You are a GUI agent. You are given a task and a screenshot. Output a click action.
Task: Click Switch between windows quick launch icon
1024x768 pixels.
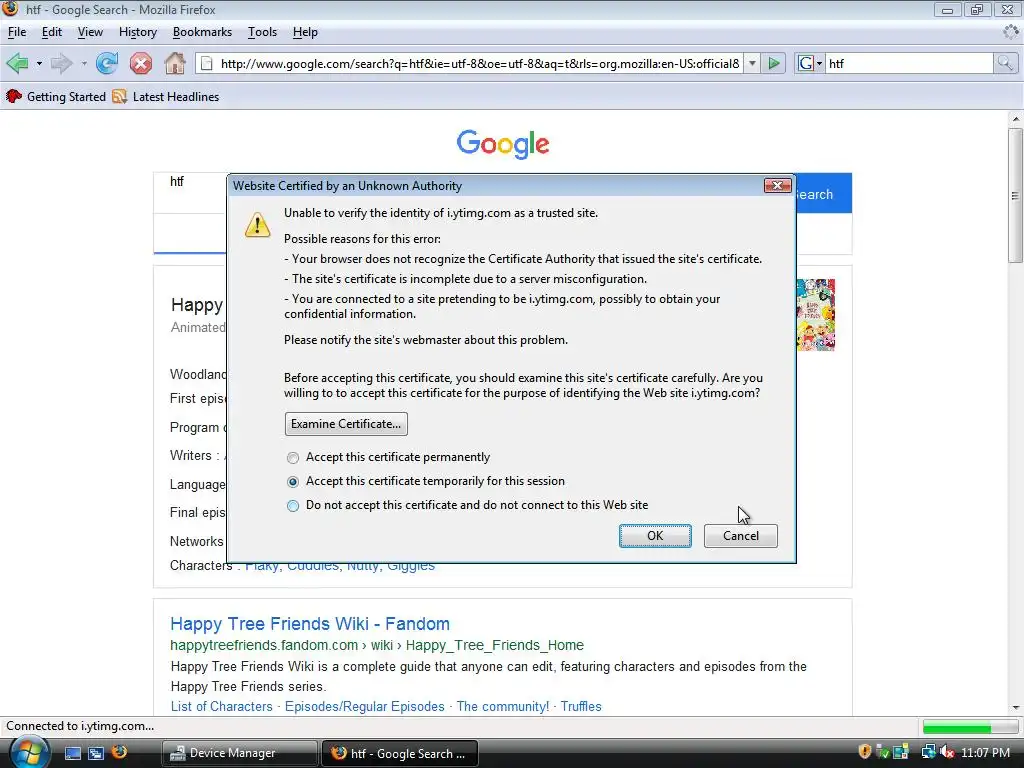coord(96,753)
